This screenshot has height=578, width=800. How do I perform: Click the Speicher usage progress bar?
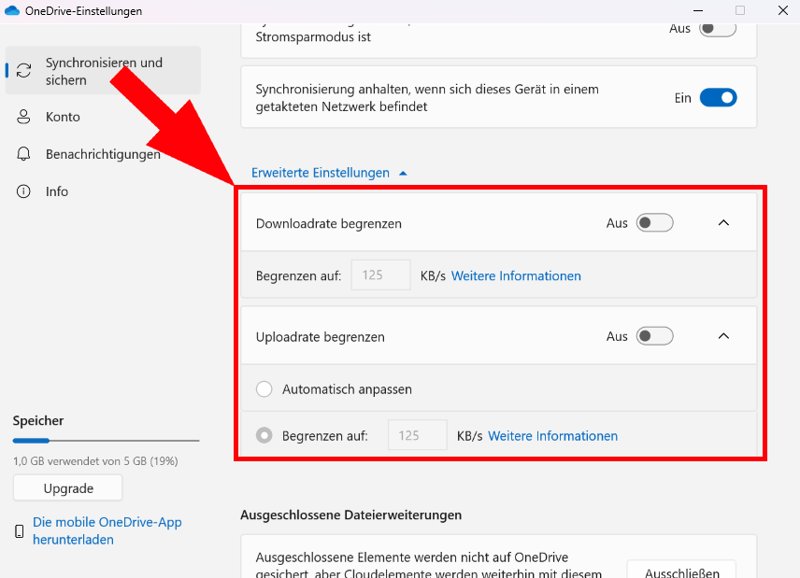pos(106,440)
